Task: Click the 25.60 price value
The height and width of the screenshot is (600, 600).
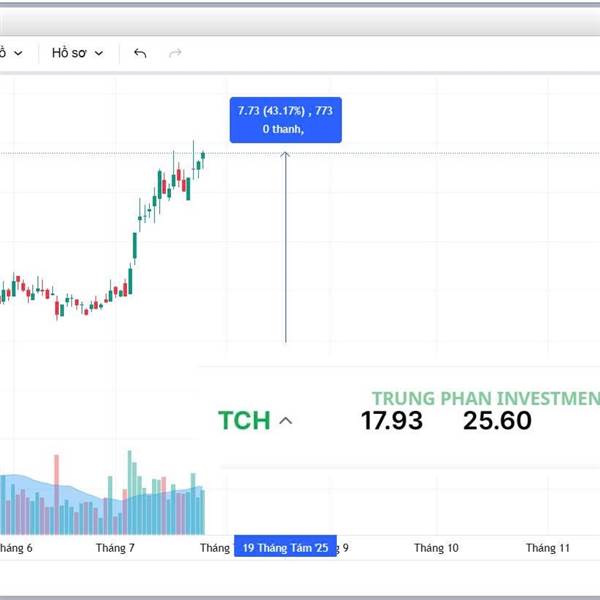Action: (497, 420)
